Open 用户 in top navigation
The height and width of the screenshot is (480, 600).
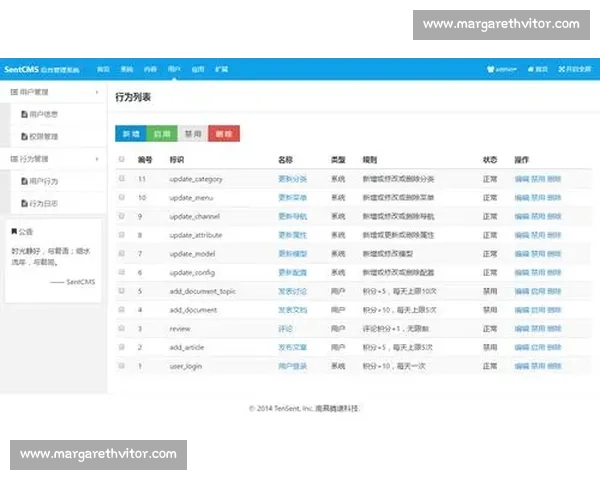pyautogui.click(x=174, y=69)
